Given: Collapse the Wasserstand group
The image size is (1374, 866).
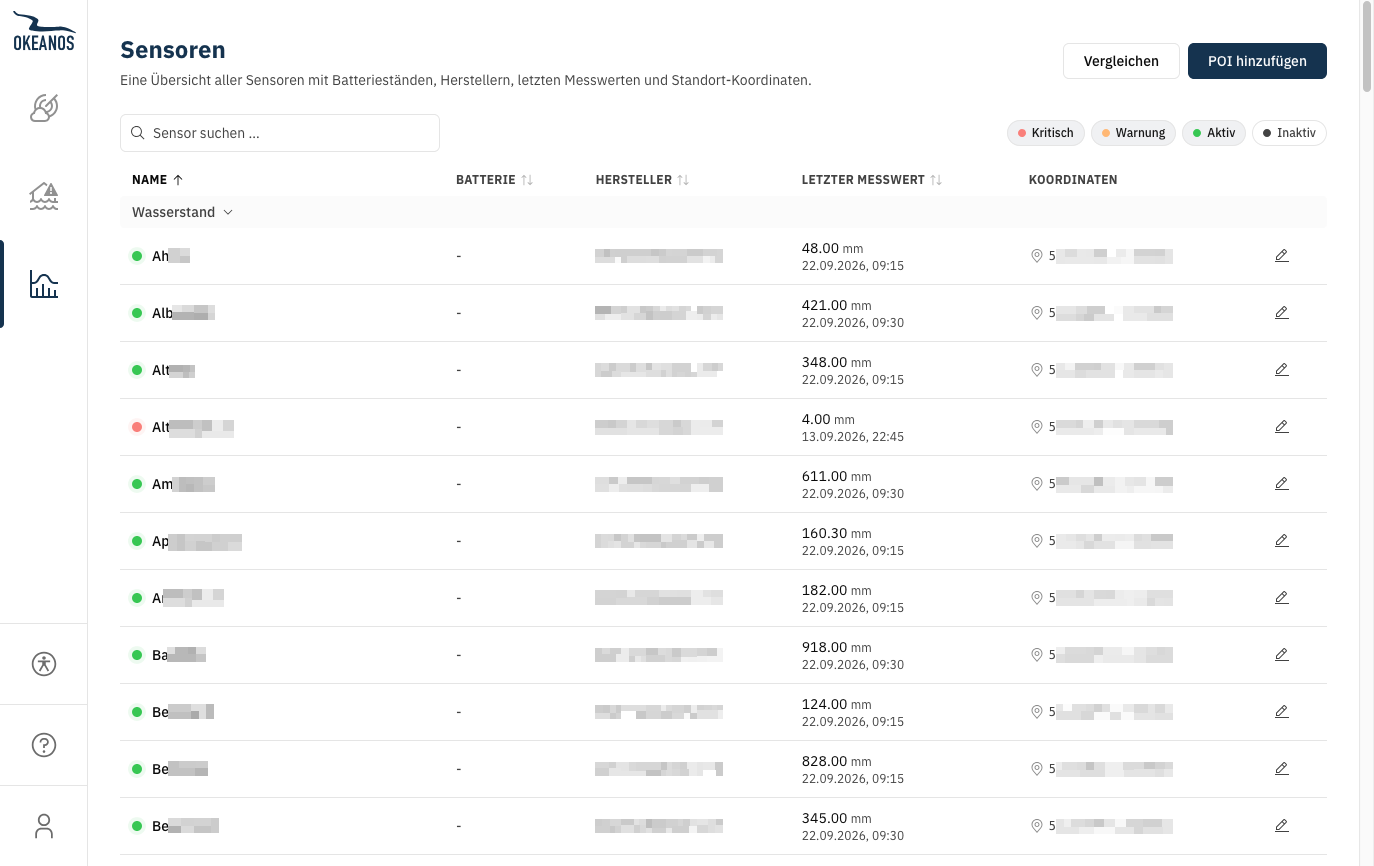Looking at the screenshot, I should [x=182, y=212].
